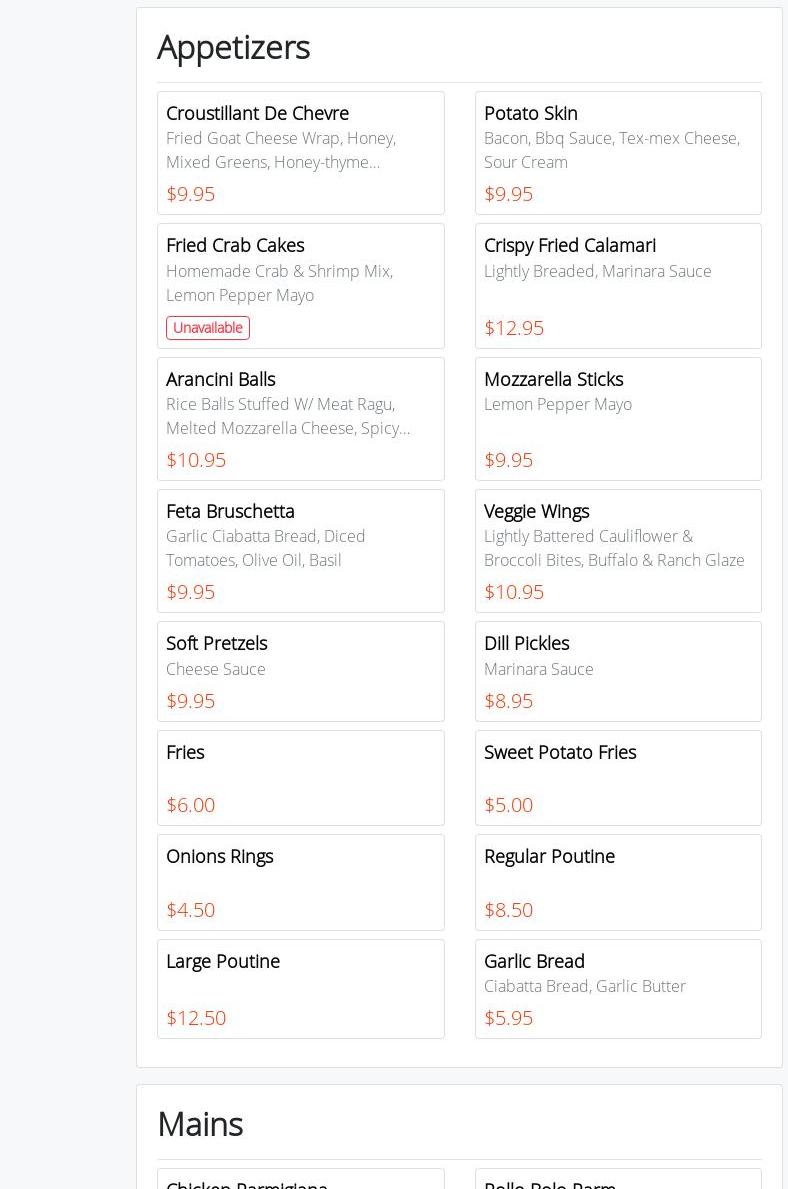The height and width of the screenshot is (1189, 788).
Task: Add Arancini Balls from the appetizers
Action: (300, 418)
